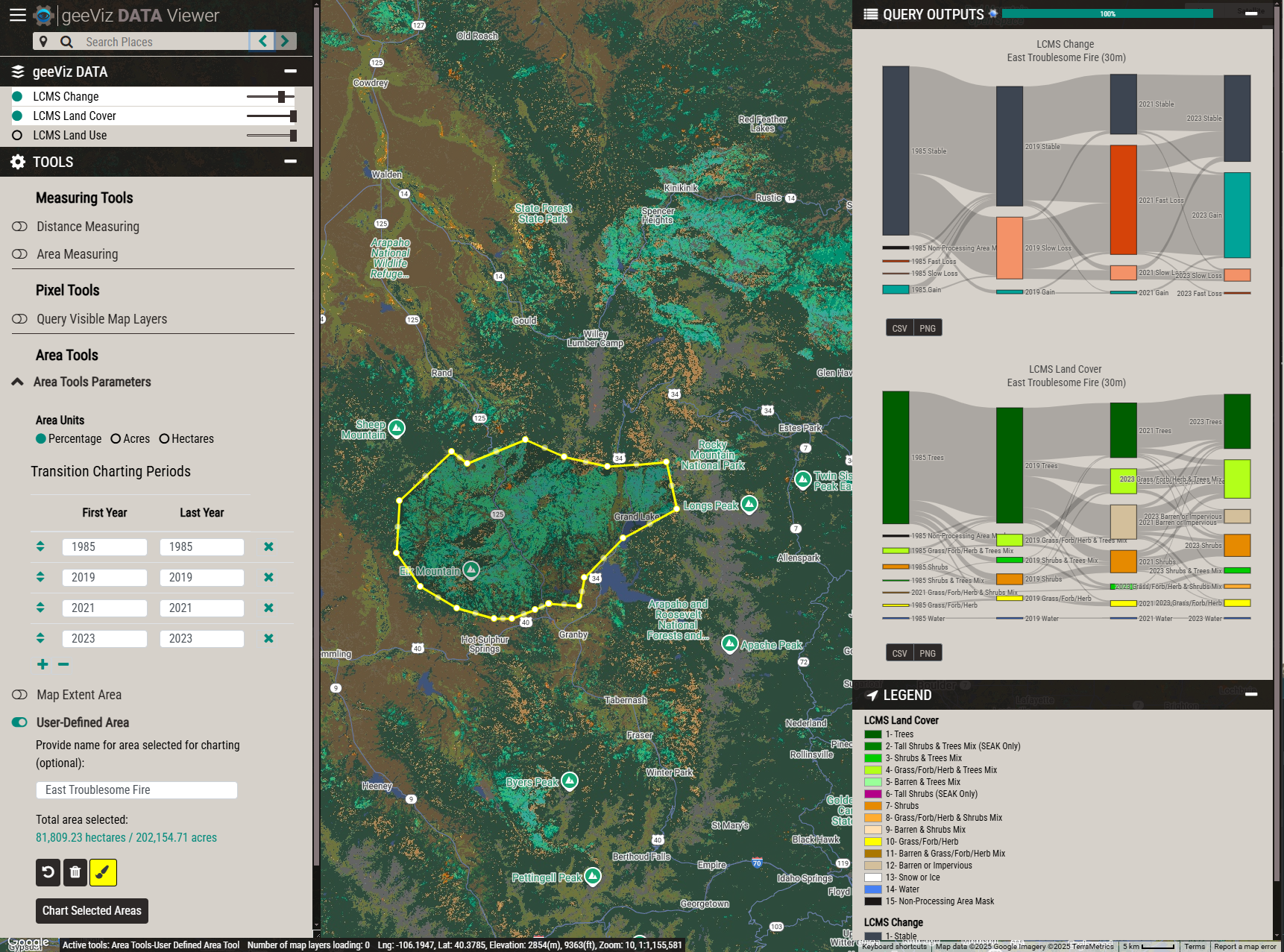This screenshot has width=1284, height=952.
Task: Click the restart arrow icon in Area Tools
Action: click(48, 872)
